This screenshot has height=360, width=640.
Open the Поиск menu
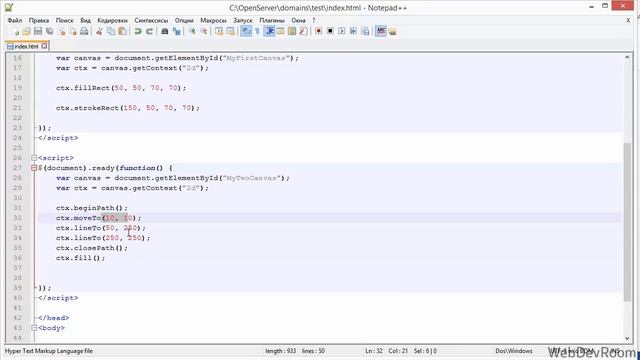click(x=64, y=20)
